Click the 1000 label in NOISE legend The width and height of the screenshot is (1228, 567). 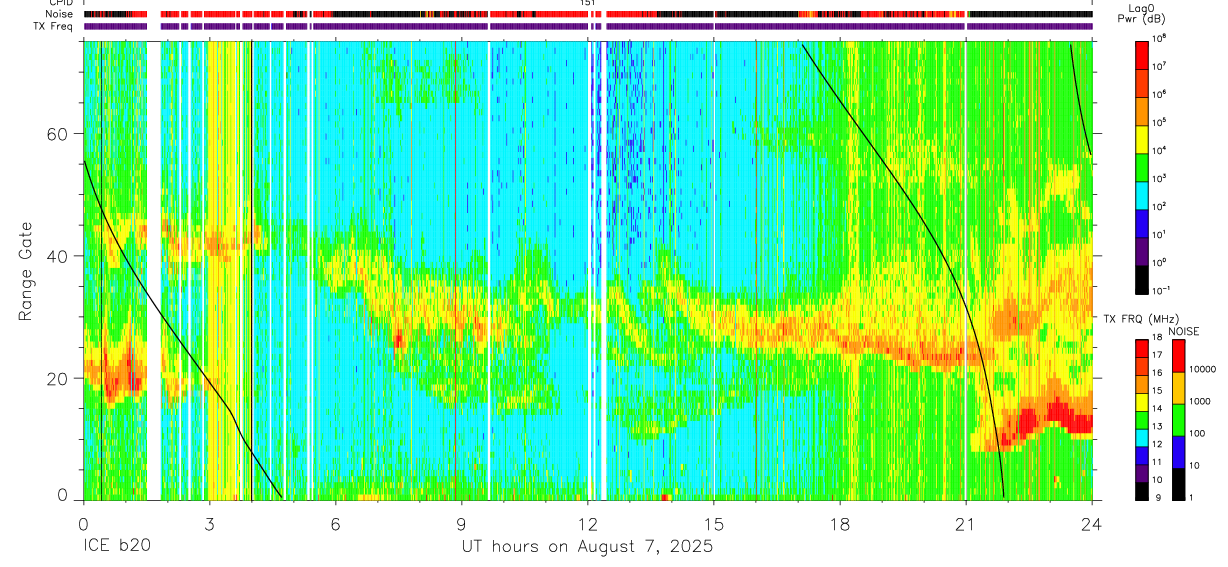(x=1200, y=400)
